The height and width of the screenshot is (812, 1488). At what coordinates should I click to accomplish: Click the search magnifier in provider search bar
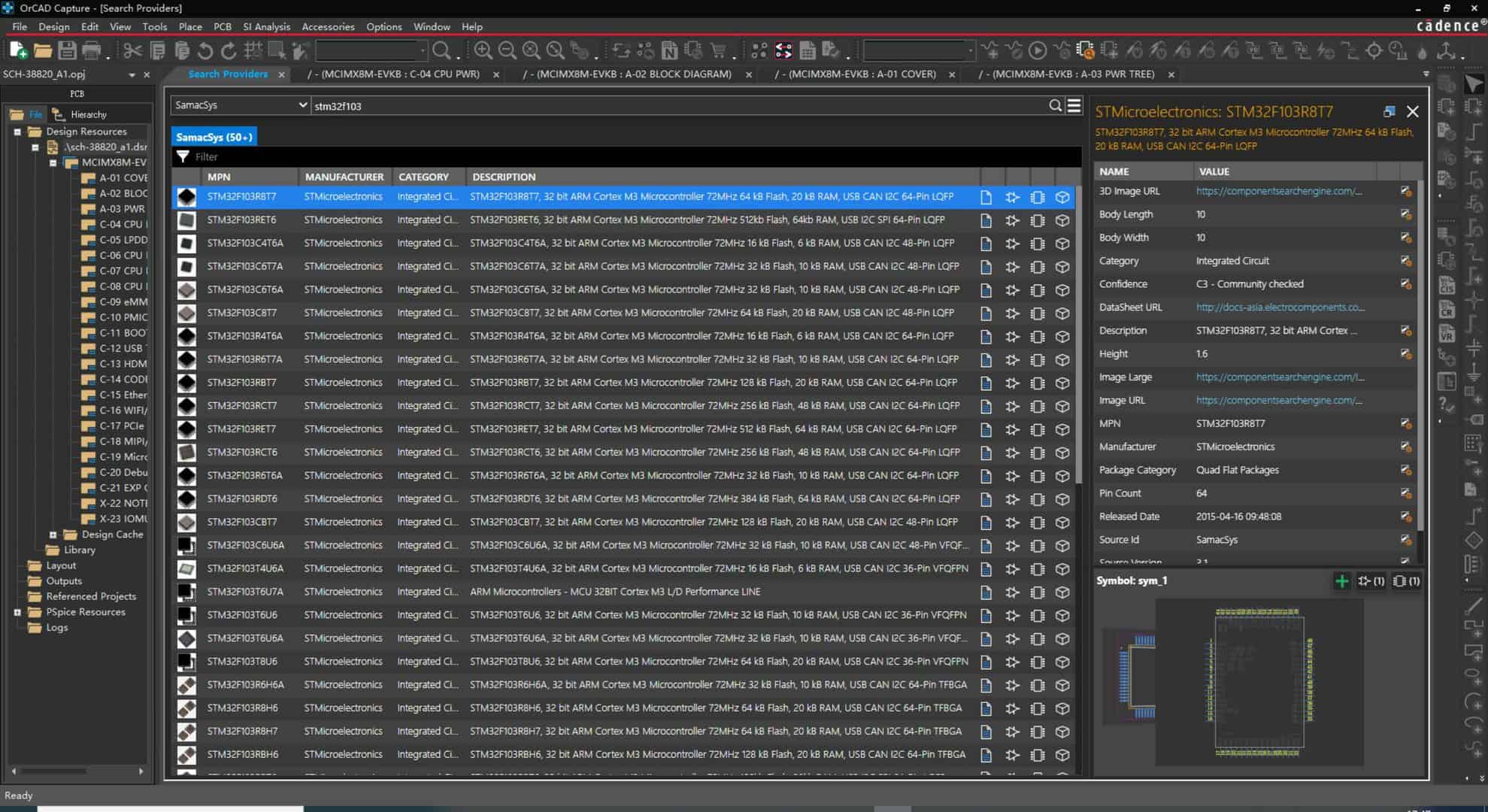coord(1055,106)
